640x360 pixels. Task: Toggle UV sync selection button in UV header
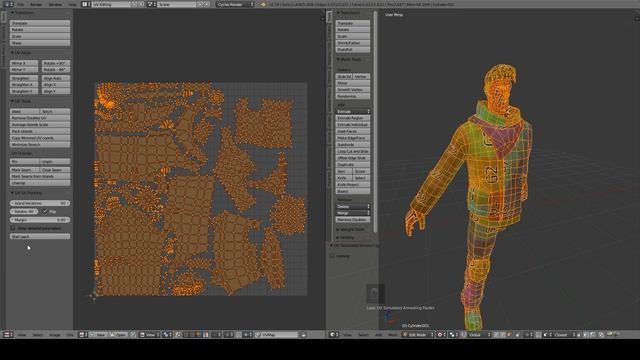[178, 335]
